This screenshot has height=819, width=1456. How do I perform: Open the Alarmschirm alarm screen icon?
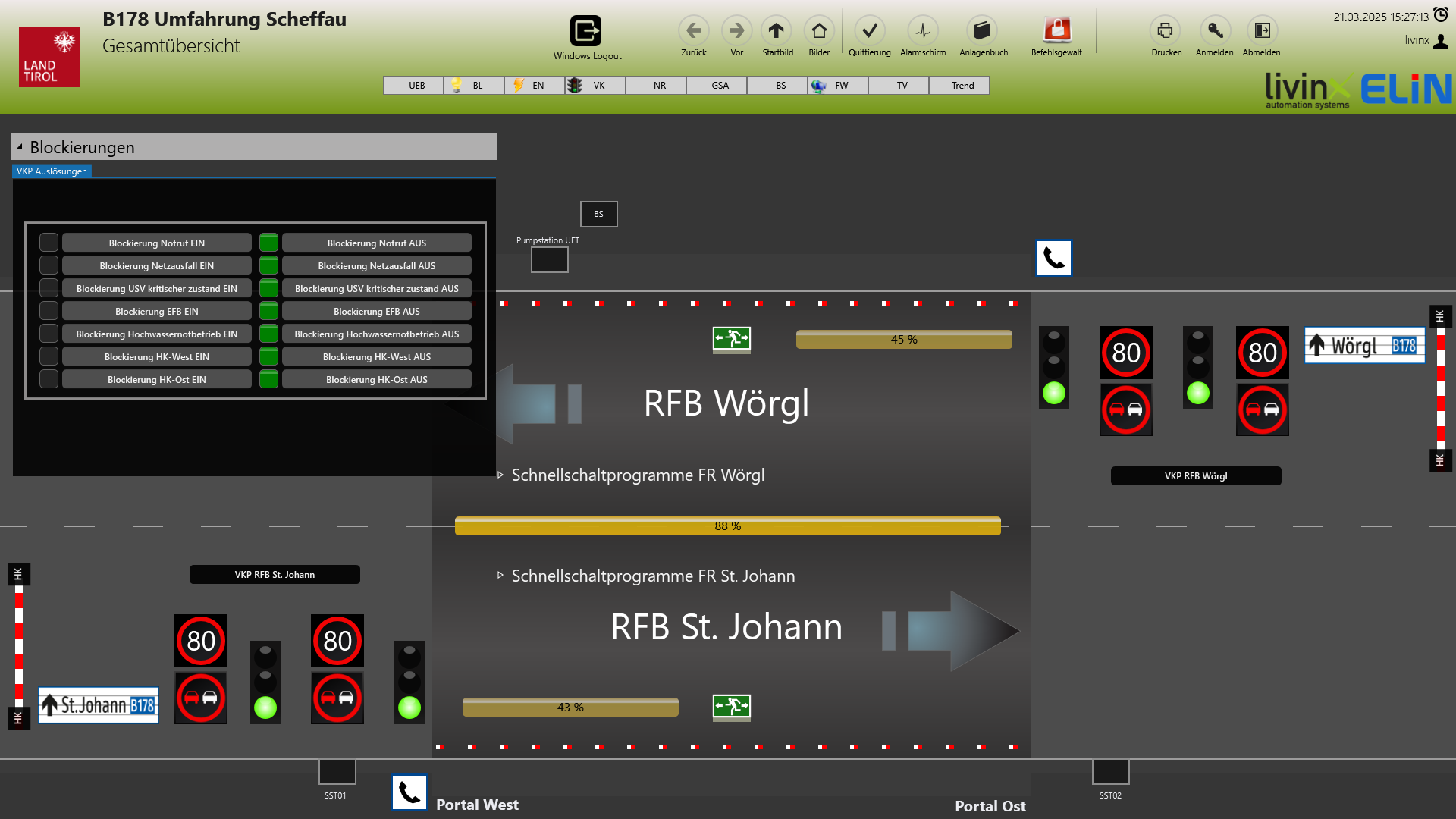(x=922, y=31)
